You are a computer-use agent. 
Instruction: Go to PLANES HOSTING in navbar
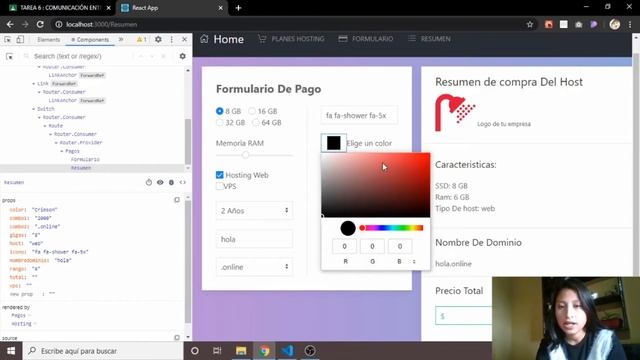[x=291, y=39]
